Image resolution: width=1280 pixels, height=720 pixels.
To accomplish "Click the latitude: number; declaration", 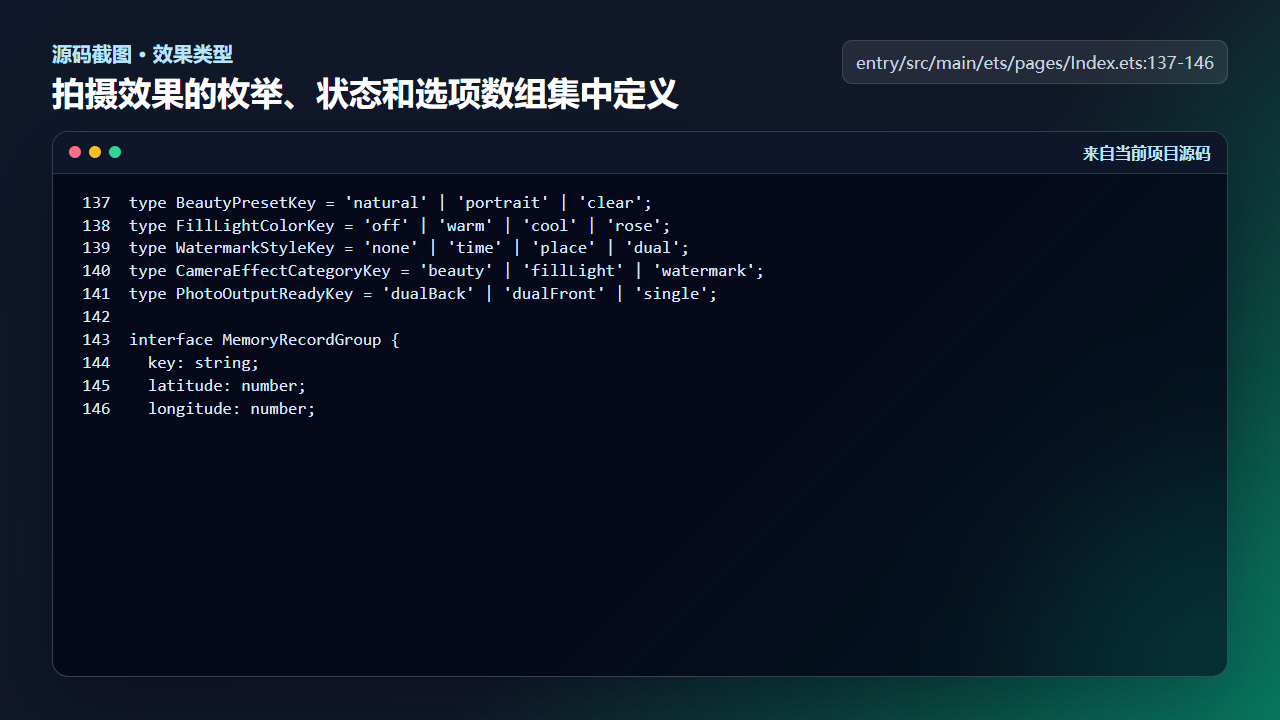I will tap(227, 386).
